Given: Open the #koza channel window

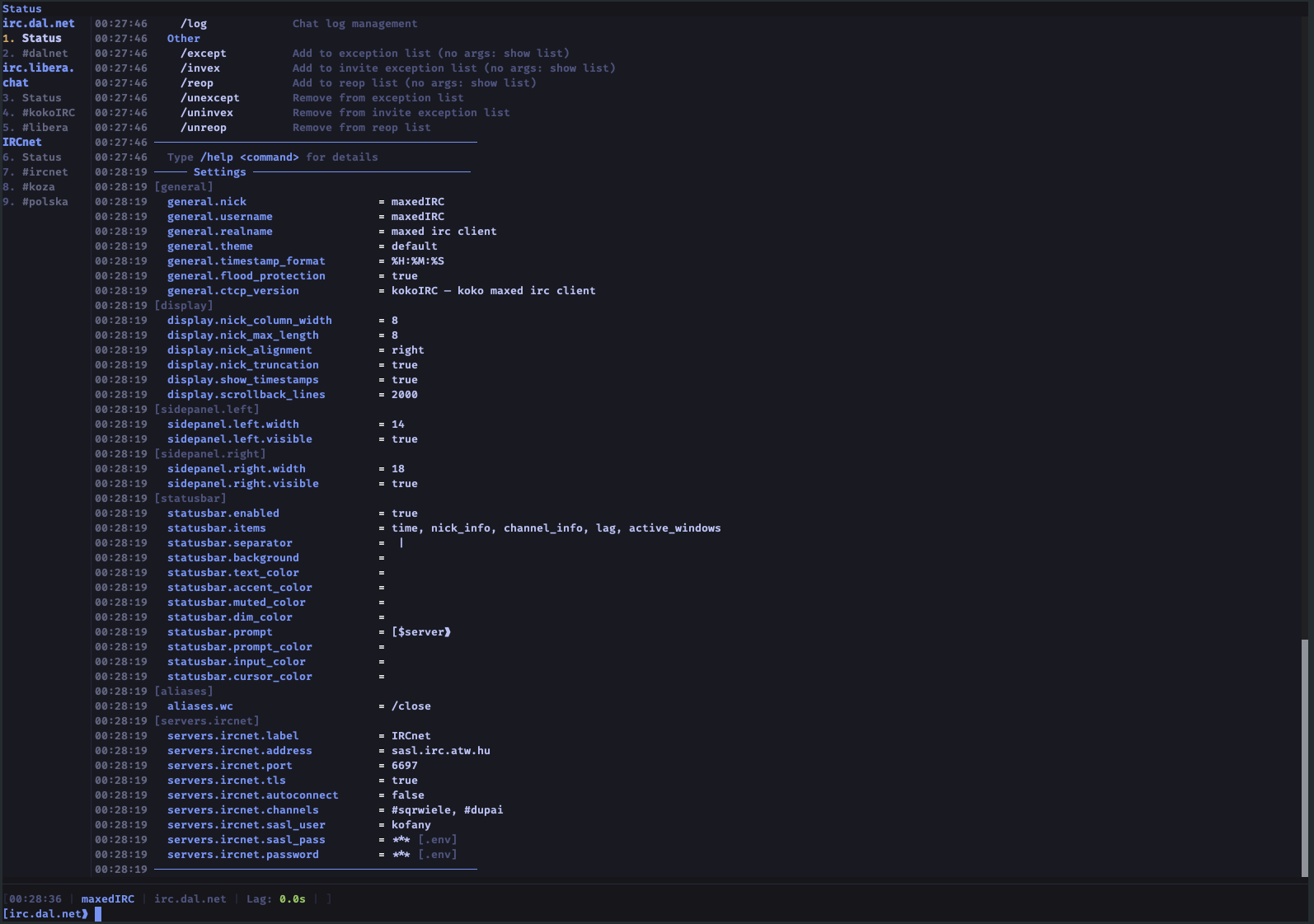Looking at the screenshot, I should coord(38,187).
